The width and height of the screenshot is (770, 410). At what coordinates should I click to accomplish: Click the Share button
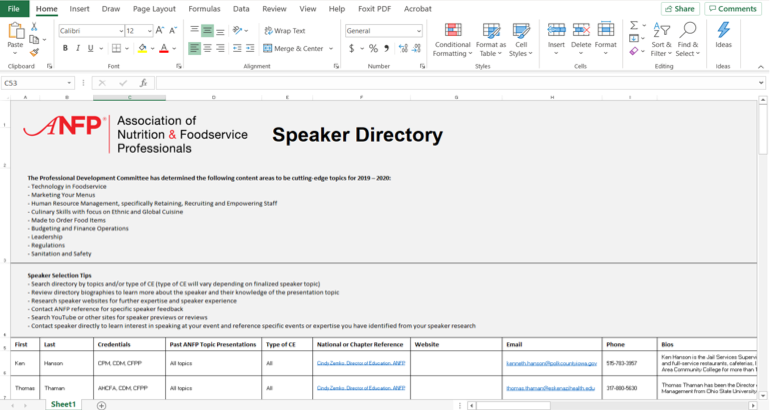pos(679,8)
